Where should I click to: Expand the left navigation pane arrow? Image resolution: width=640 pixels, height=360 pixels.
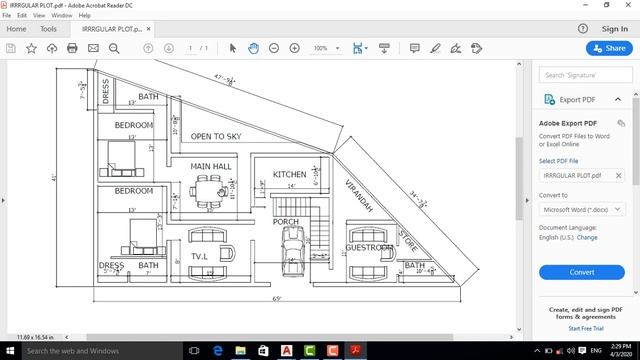coord(3,200)
